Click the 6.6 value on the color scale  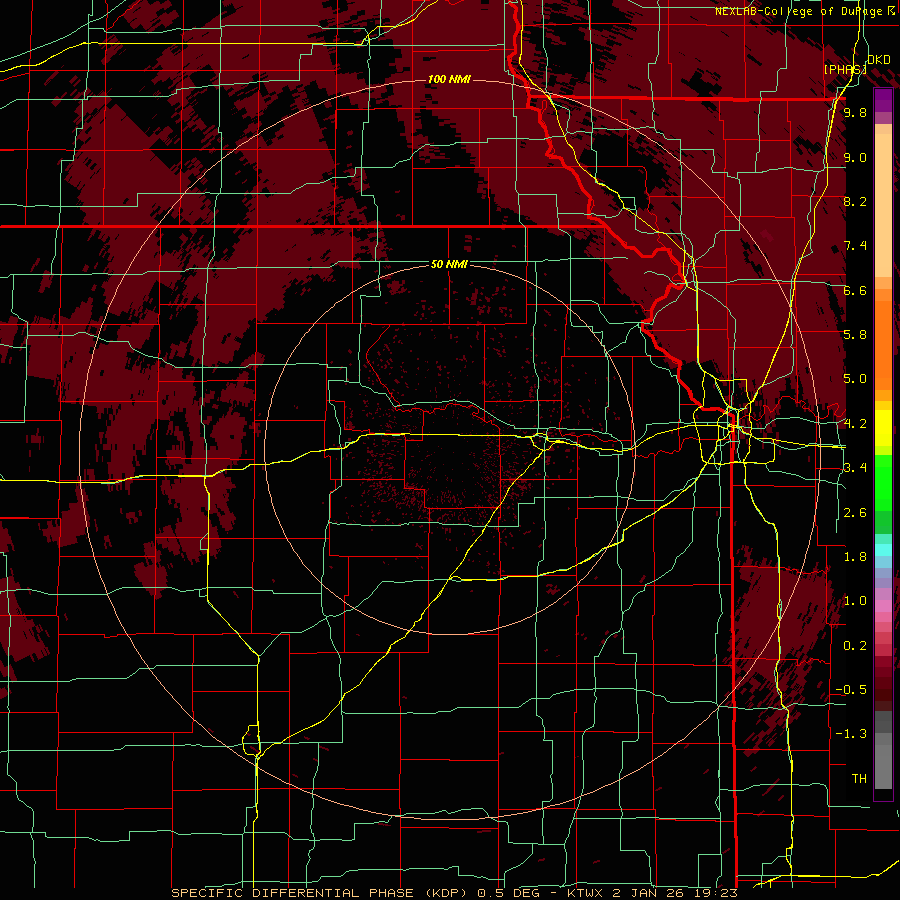pos(855,290)
